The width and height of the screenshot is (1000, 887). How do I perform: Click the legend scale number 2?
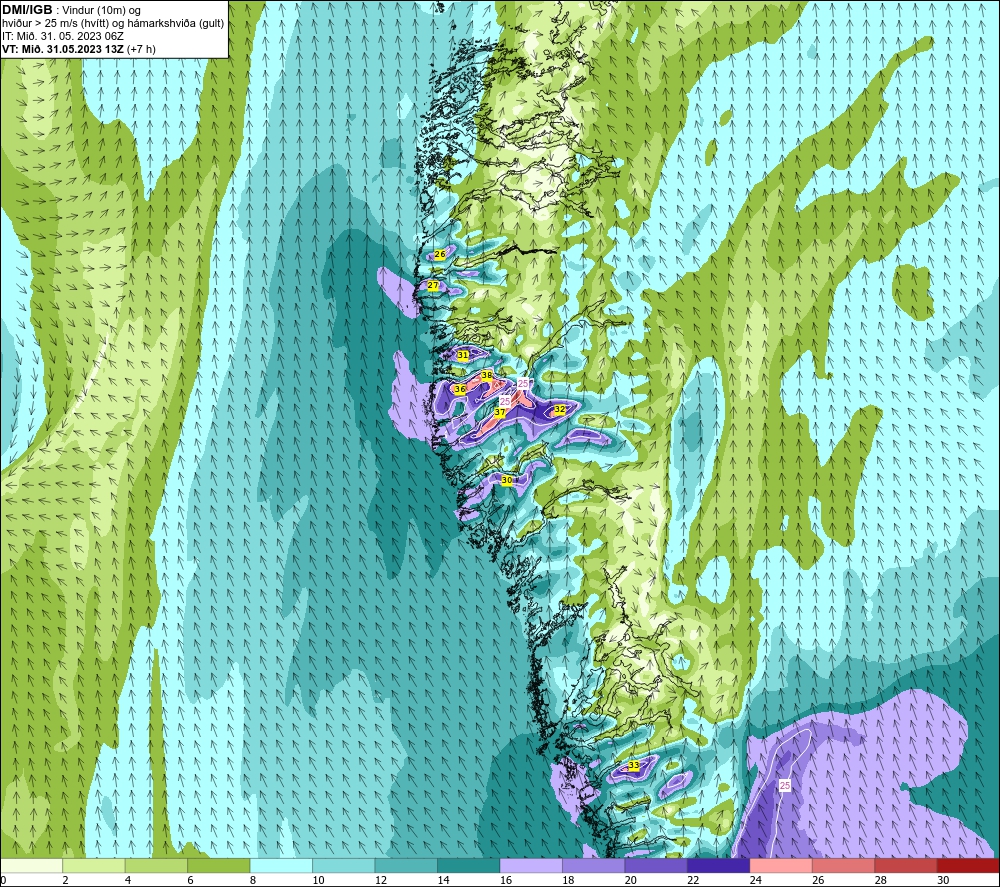(x=66, y=880)
